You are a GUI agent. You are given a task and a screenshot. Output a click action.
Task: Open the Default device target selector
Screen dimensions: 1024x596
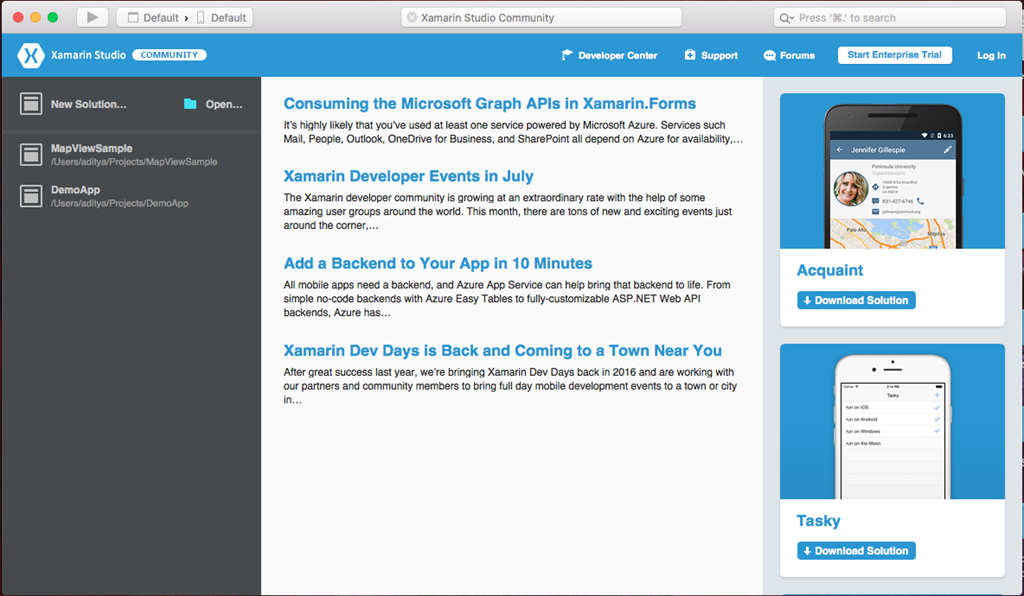click(x=221, y=18)
